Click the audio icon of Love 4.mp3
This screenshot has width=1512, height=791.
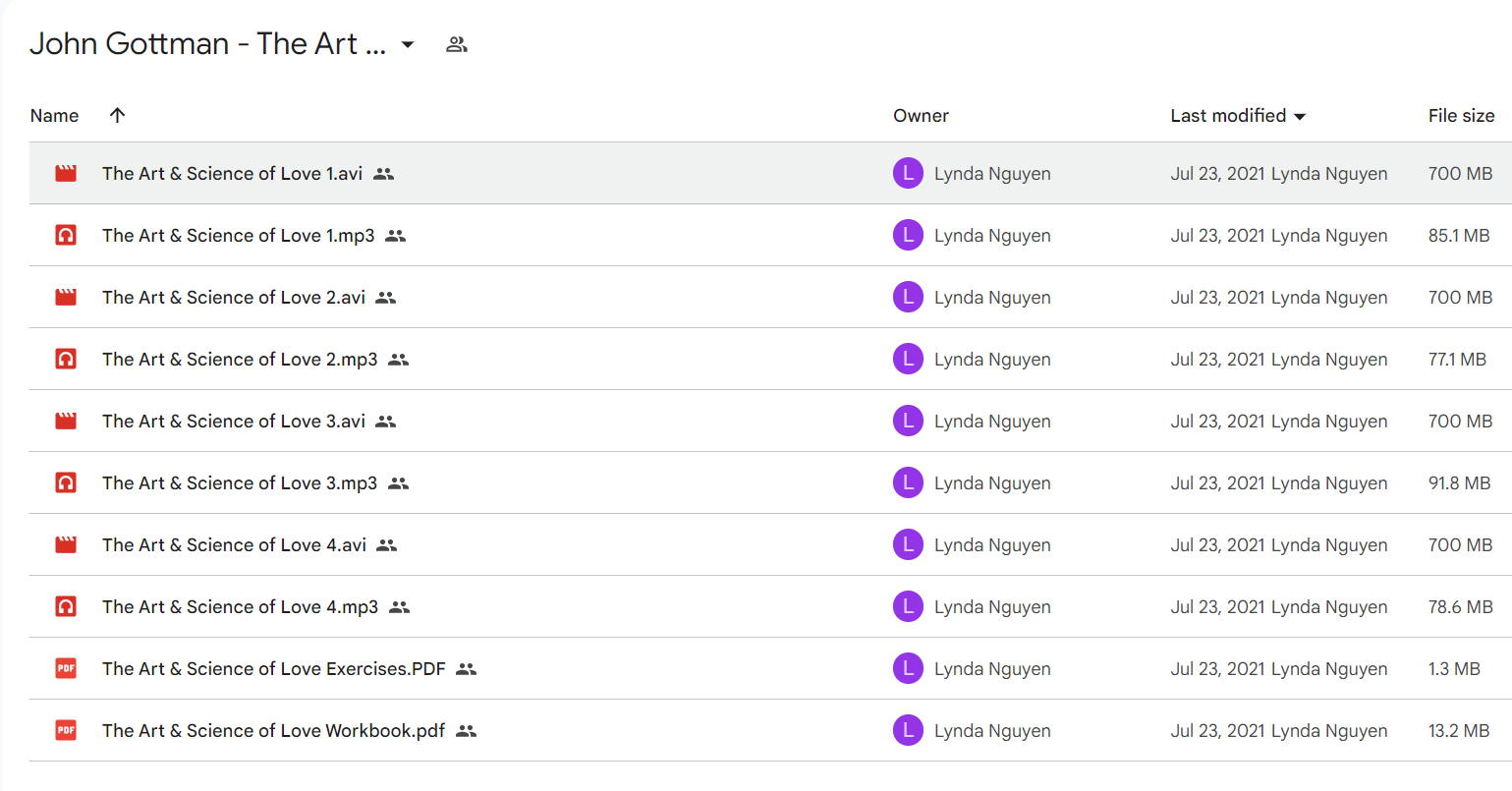66,607
